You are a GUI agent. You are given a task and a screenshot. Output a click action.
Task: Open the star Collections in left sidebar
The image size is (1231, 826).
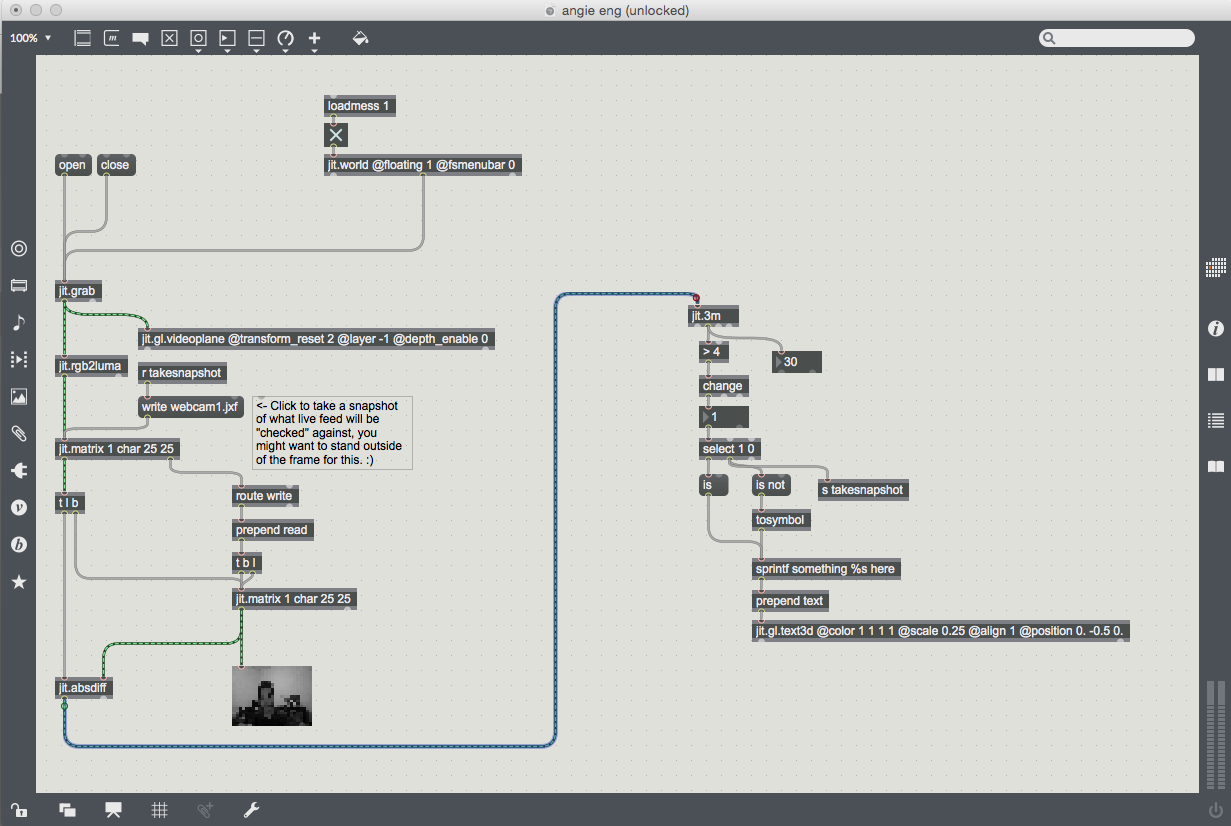tap(18, 581)
